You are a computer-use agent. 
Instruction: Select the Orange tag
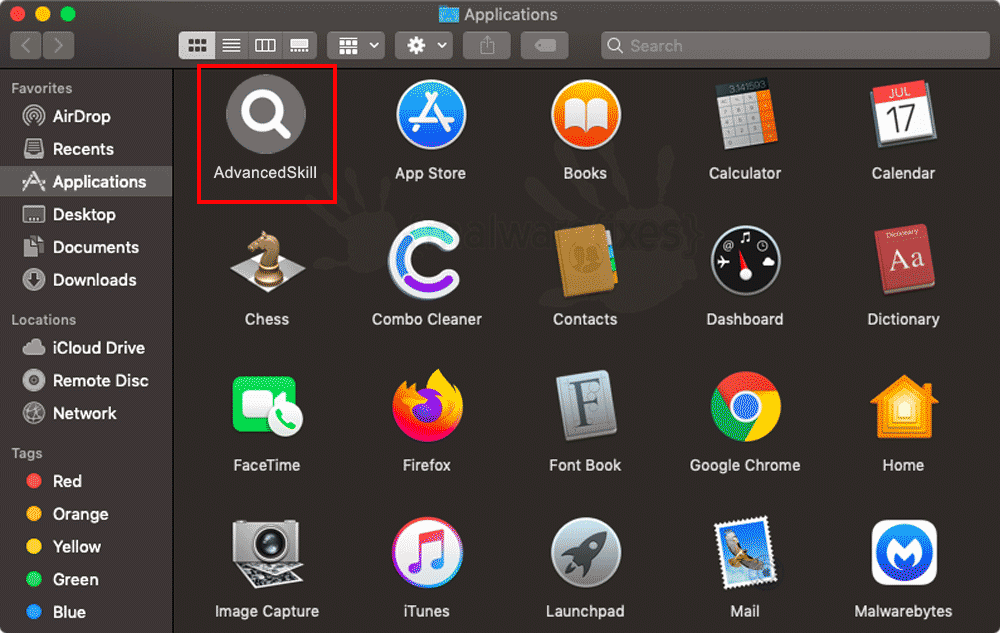[86, 514]
